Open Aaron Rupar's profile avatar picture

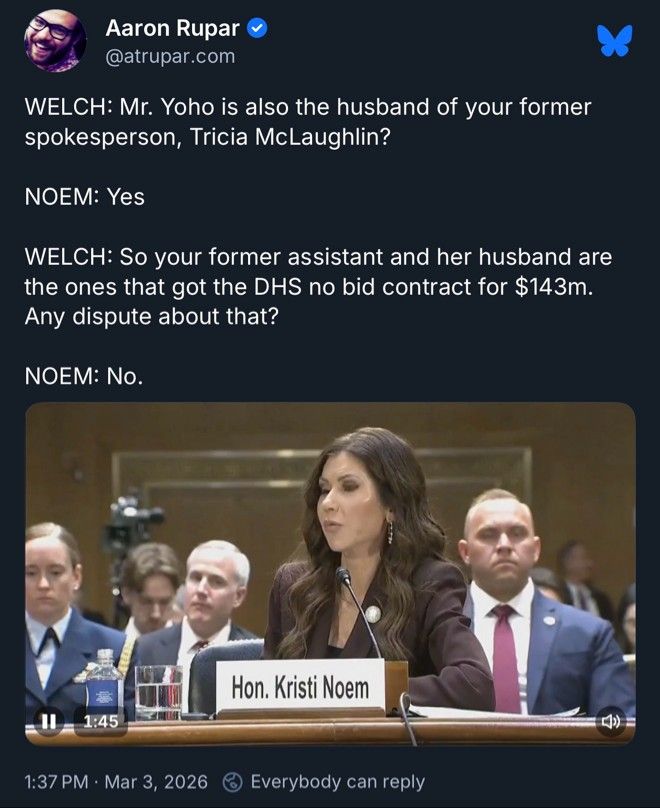(55, 40)
